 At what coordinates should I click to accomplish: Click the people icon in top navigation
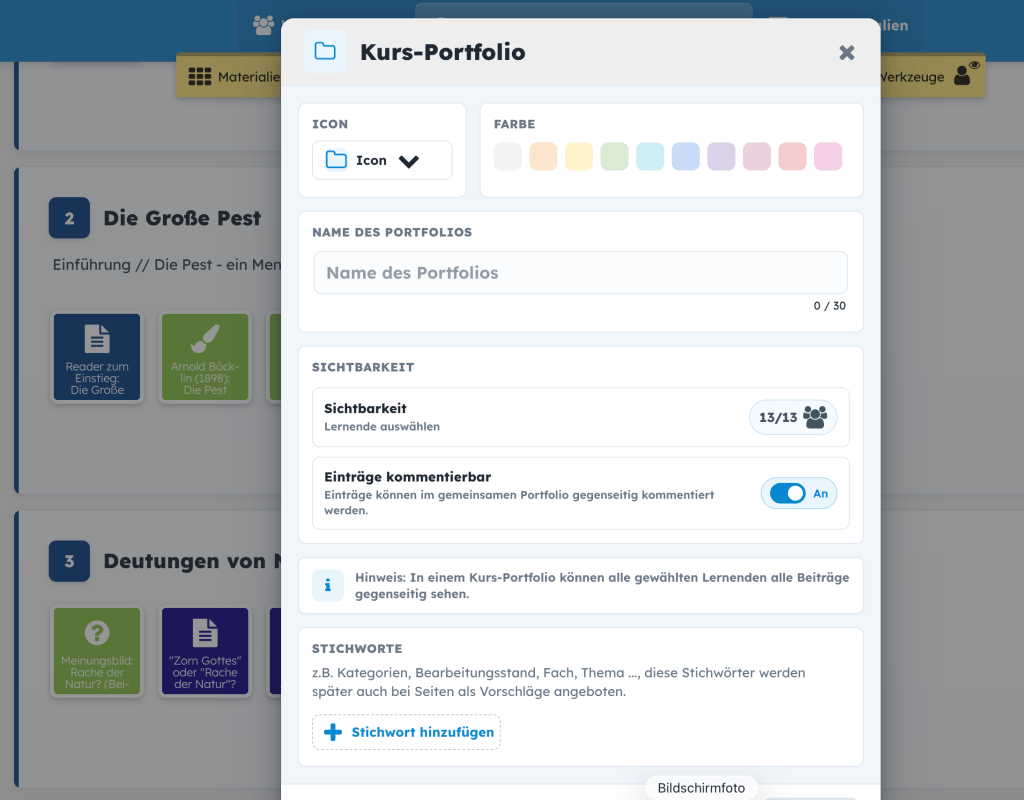coord(264,25)
